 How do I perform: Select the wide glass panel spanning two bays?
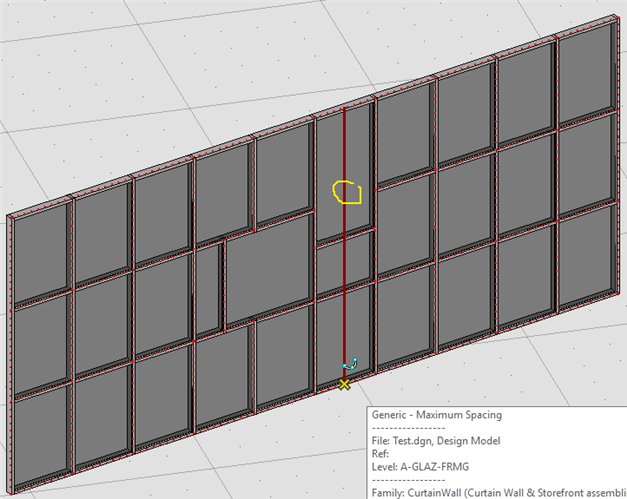(x=268, y=270)
